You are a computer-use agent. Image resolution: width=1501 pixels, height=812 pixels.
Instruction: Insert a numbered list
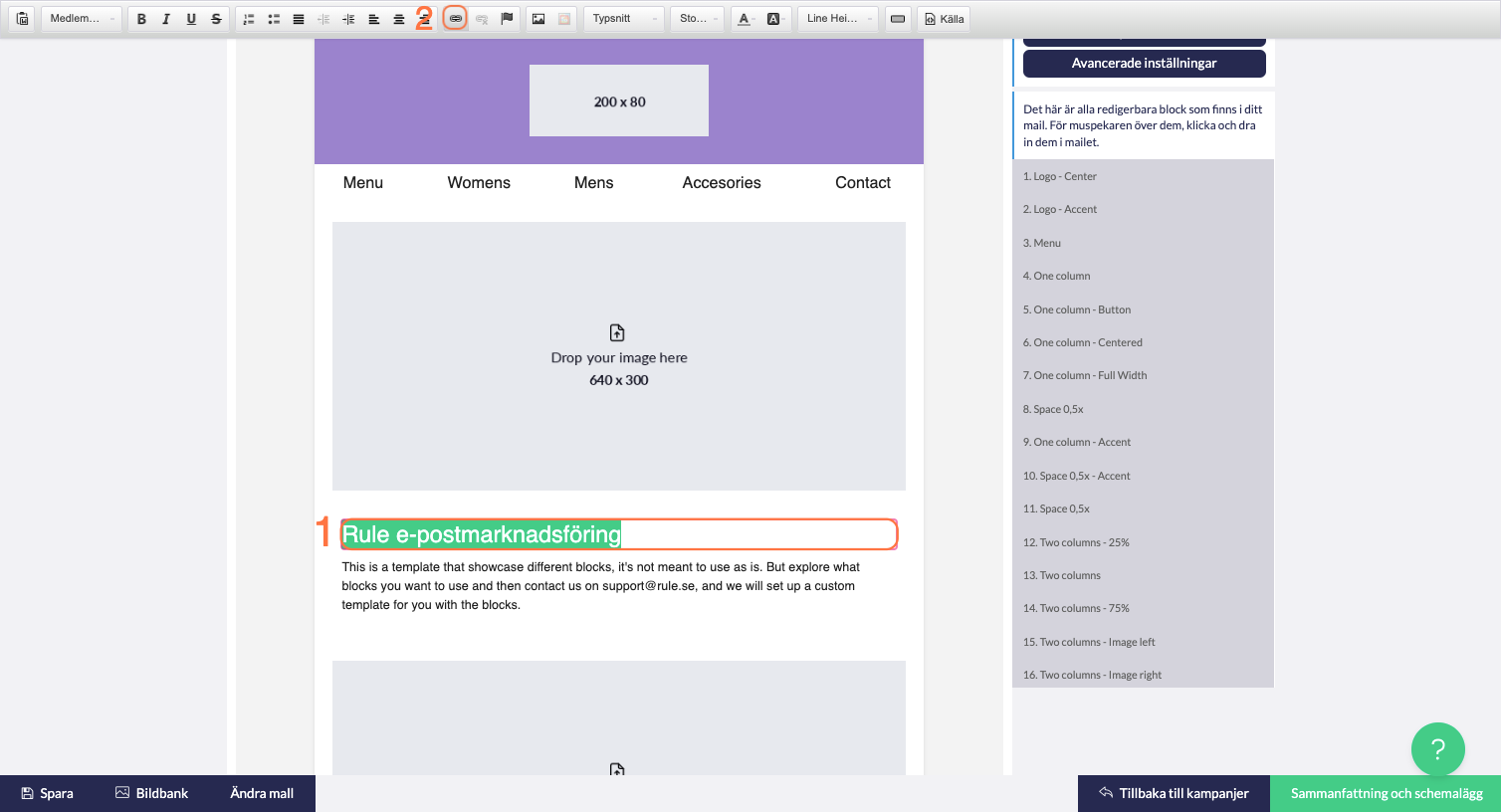click(249, 19)
